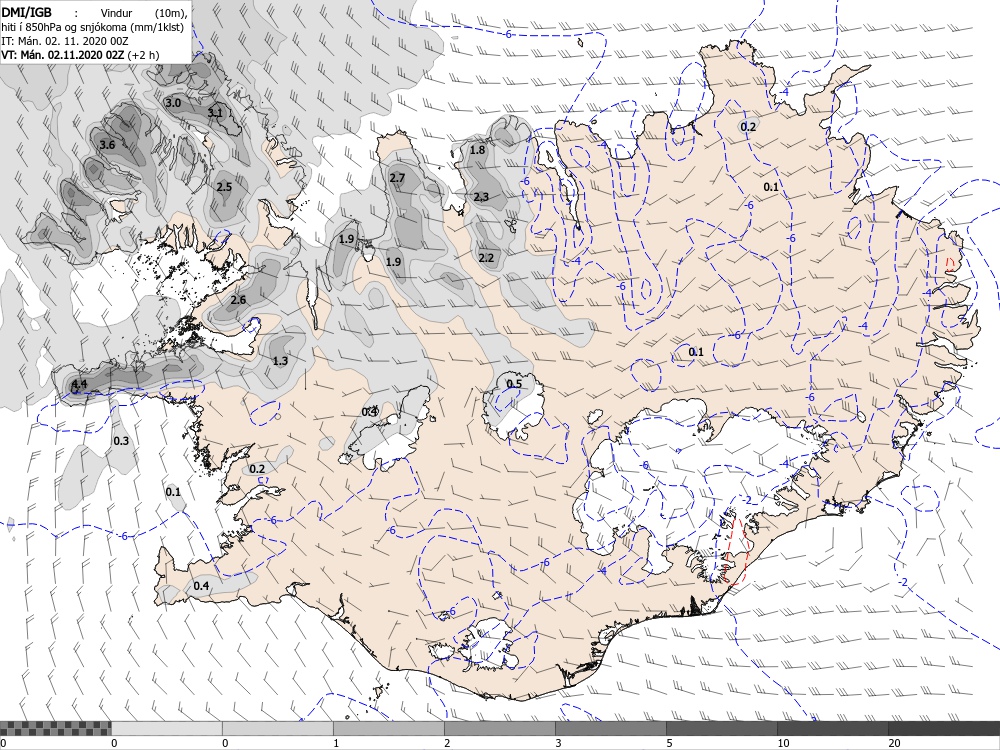Viewport: 1000px width, 750px height.
Task: Click the 3.1 snowfall value label
Action: coord(216,113)
